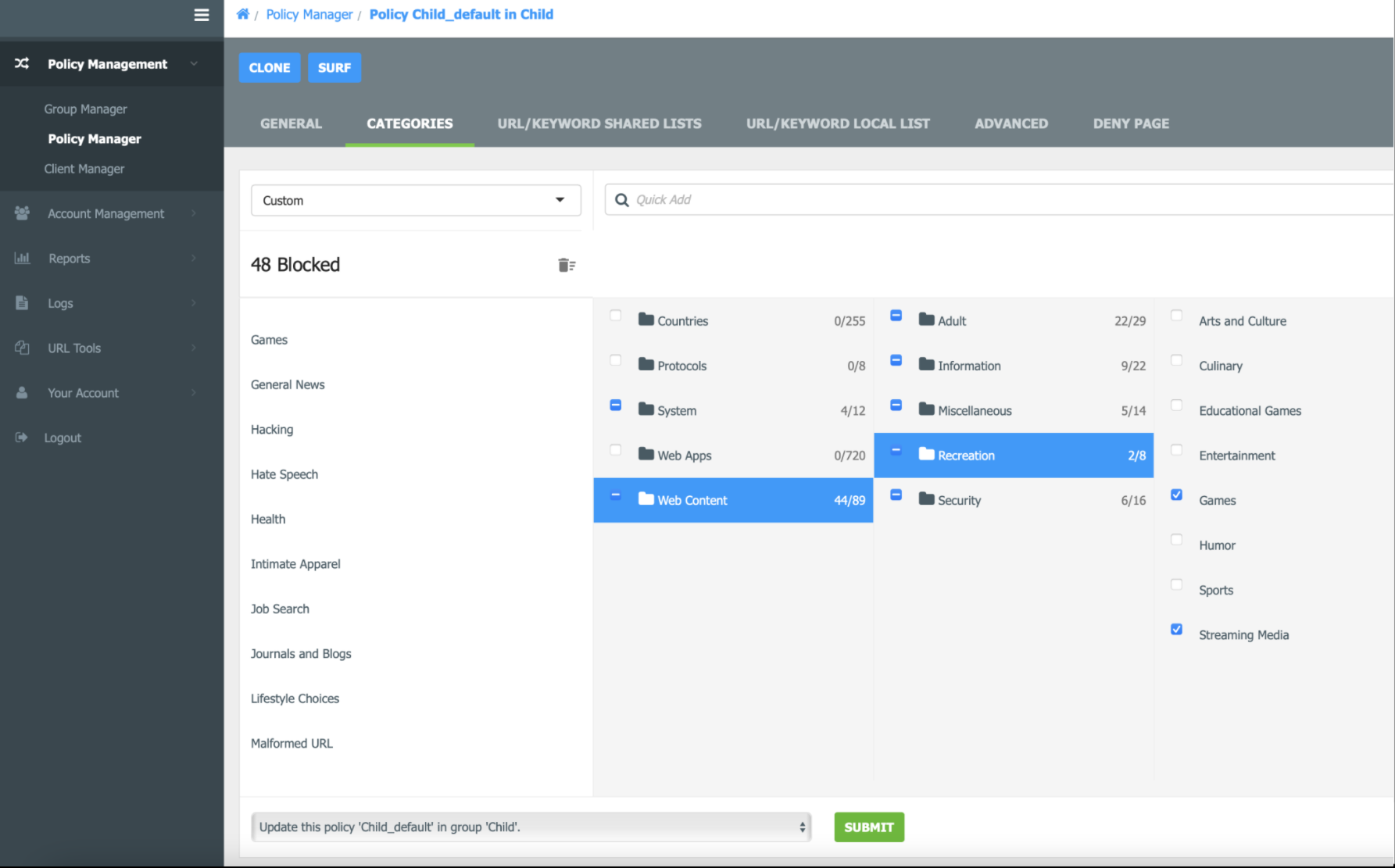This screenshot has height=868, width=1395.
Task: Click the Clone button
Action: pos(270,68)
